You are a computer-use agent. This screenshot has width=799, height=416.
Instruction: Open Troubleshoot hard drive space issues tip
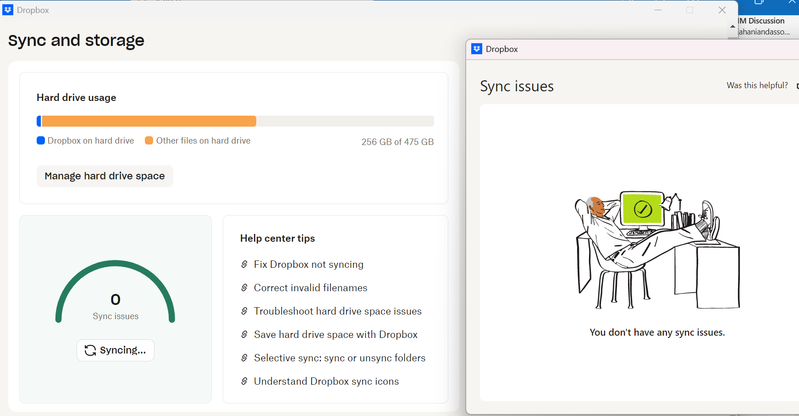point(337,311)
